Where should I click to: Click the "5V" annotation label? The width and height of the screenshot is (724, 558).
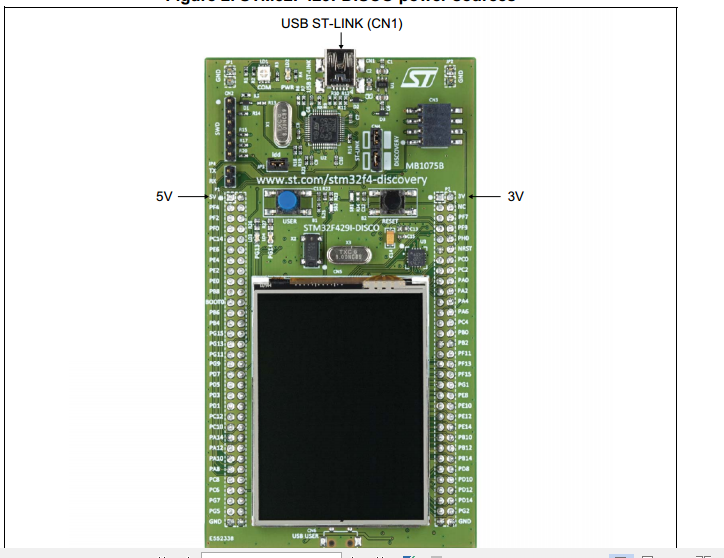tap(164, 196)
